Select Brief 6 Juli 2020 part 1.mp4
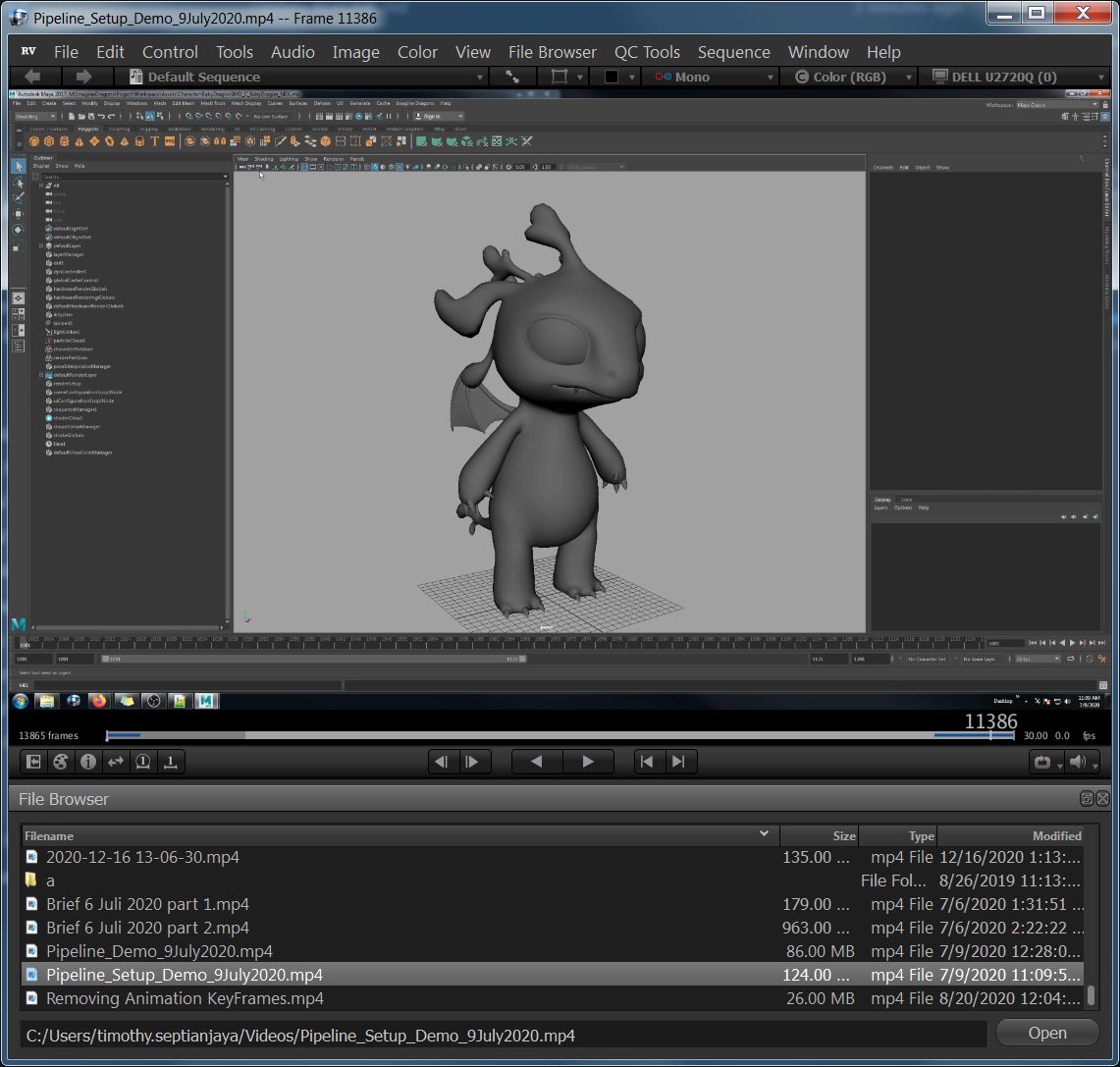Viewport: 1120px width, 1067px height. 552,904
